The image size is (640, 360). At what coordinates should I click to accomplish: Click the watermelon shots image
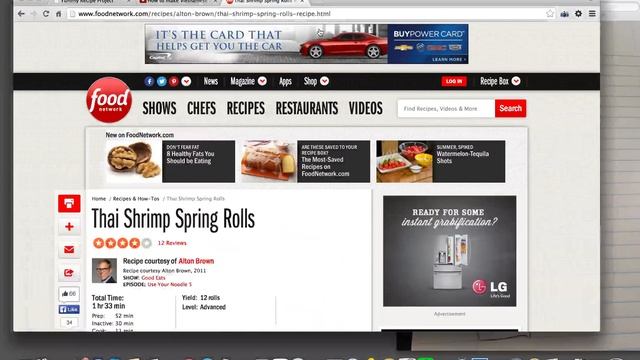(404, 162)
